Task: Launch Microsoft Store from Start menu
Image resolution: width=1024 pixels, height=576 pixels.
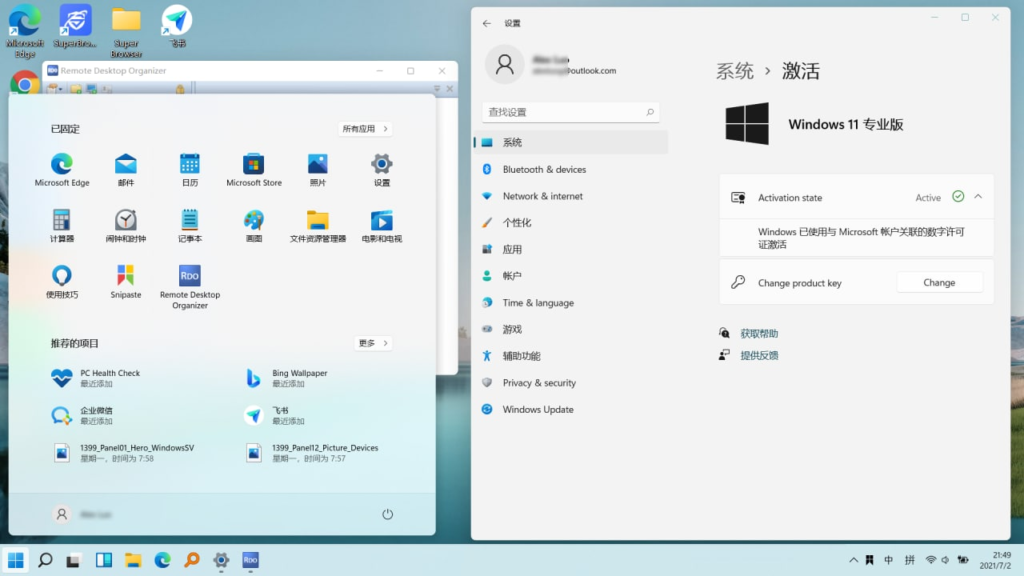Action: tap(253, 170)
